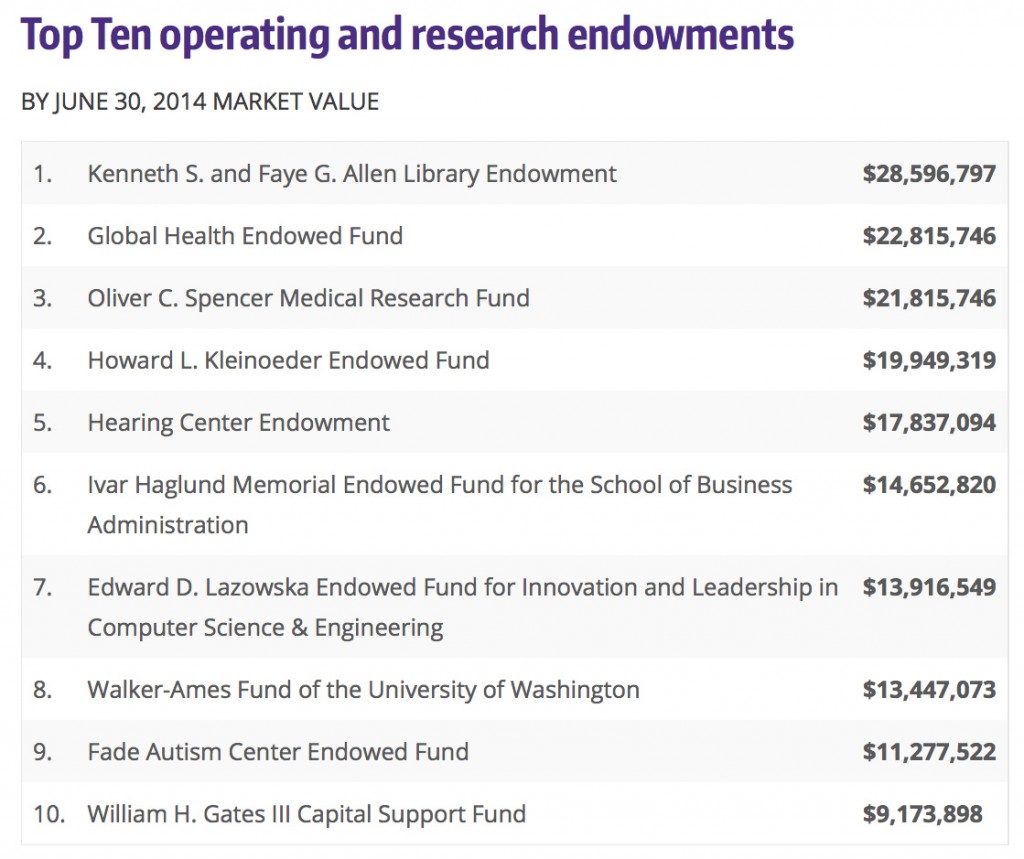
Task: Click the $14,652,820 market value
Action: coord(929,485)
